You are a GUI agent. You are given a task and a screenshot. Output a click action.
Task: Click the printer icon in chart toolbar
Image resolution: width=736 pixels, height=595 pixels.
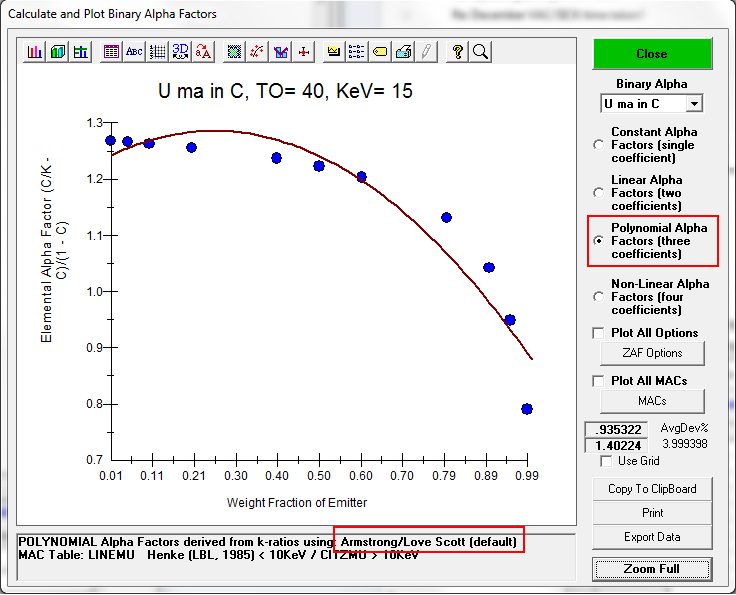coord(404,52)
